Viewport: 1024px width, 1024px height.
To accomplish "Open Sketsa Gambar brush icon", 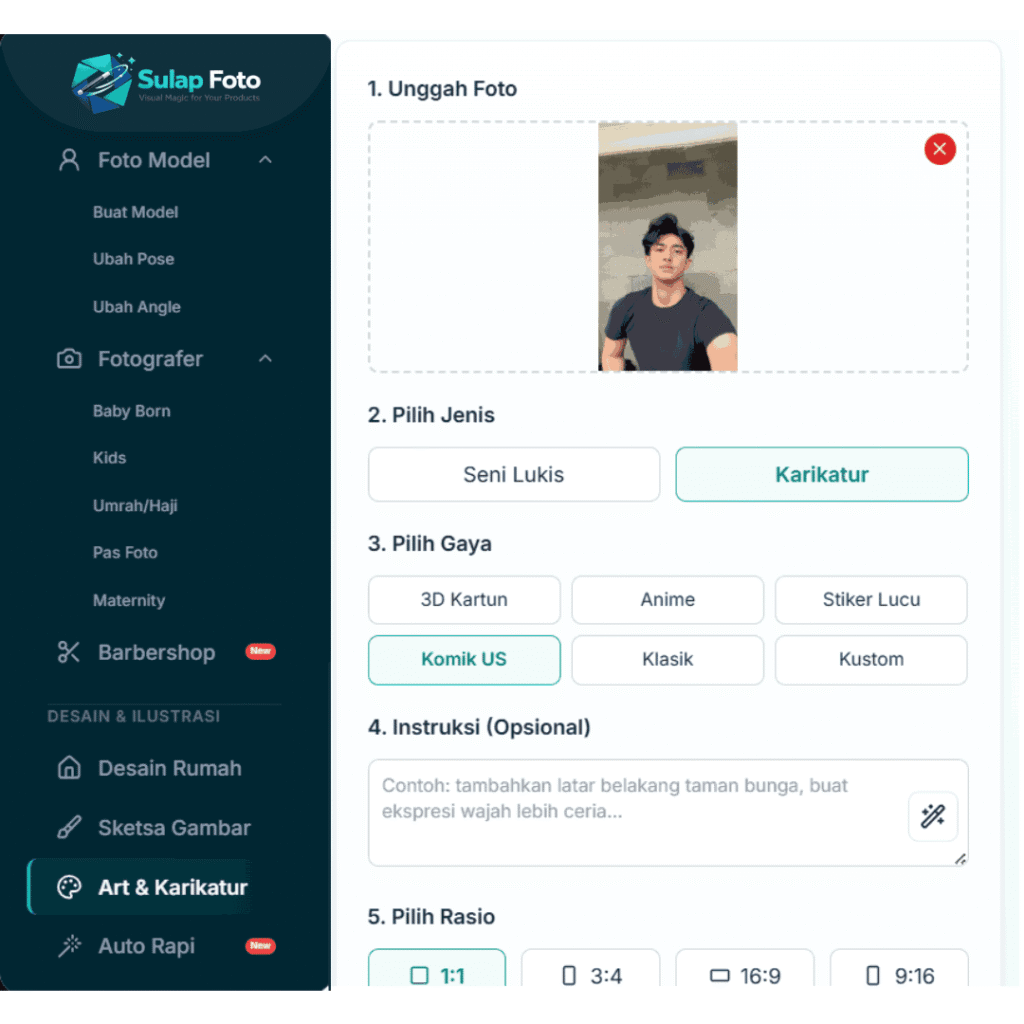I will pyautogui.click(x=69, y=827).
